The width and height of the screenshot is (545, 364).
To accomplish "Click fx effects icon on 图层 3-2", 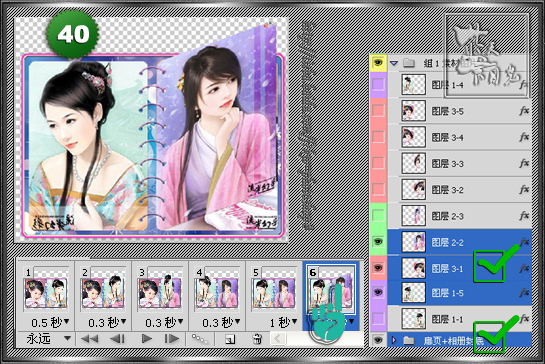I will (x=524, y=190).
